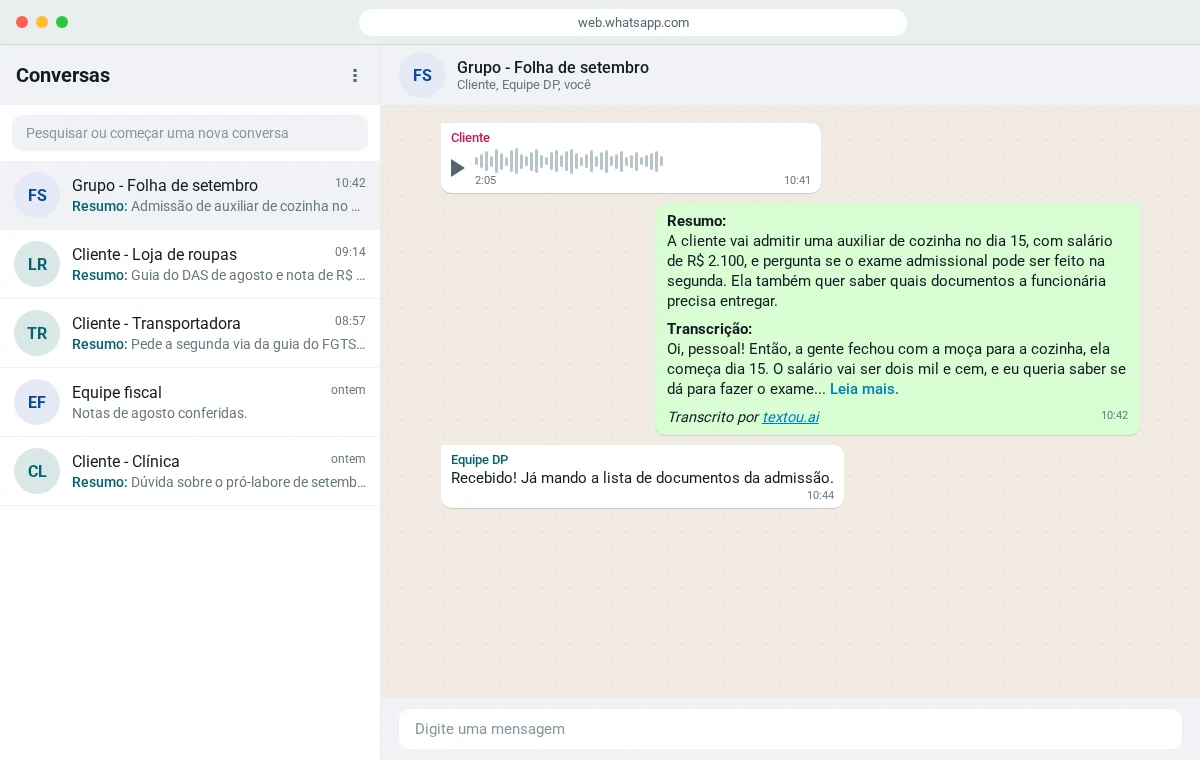Click the segunda via da guia FGTS preview
This screenshot has height=760, width=1200.
coord(219,344)
